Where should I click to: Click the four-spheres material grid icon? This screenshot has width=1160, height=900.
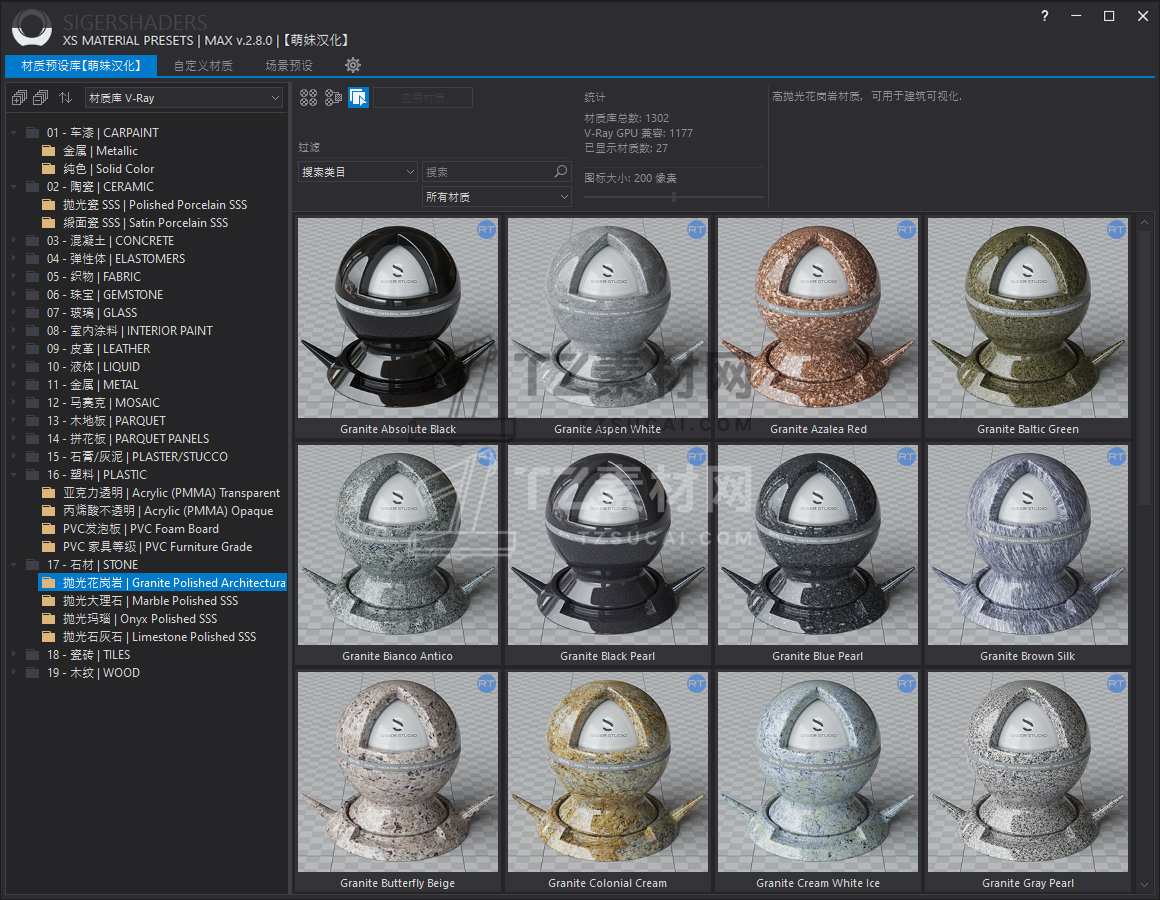pyautogui.click(x=308, y=97)
